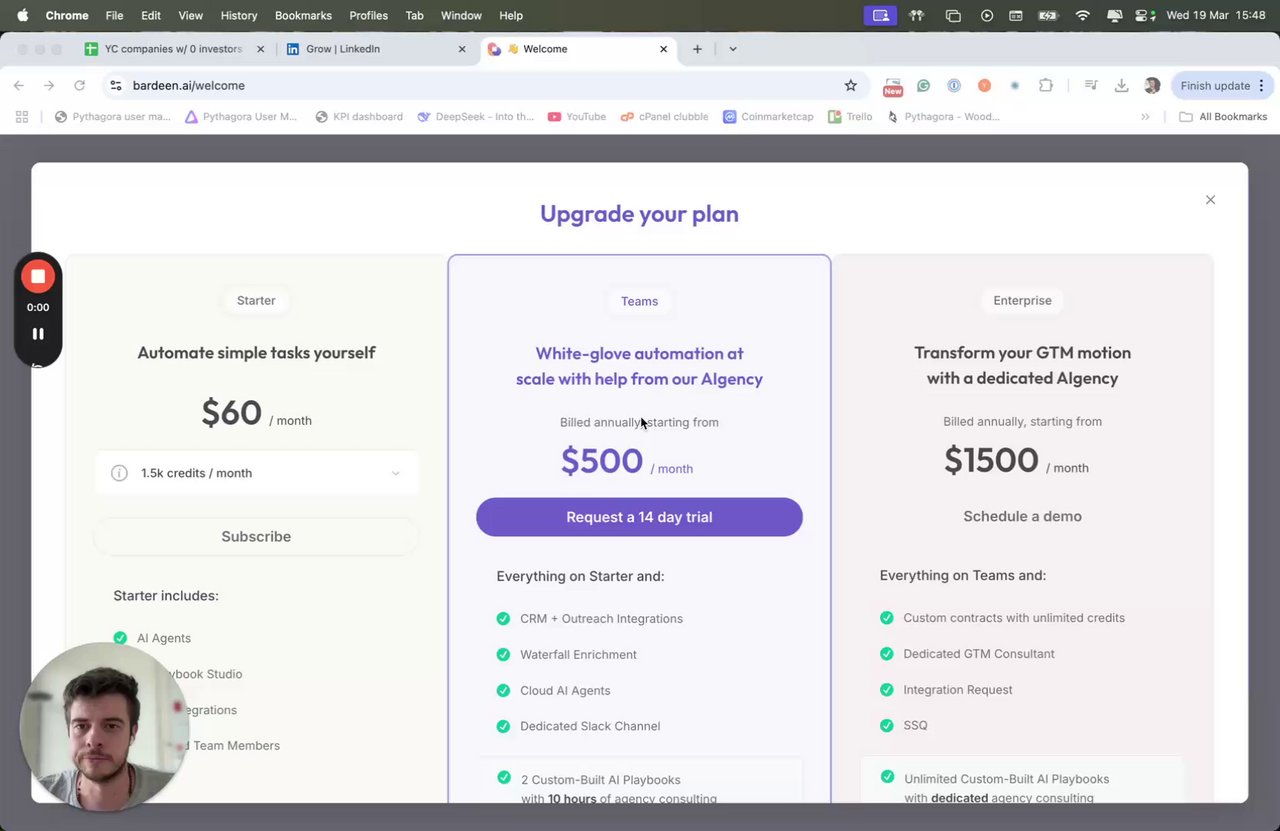Open the tab search dropdown arrow
The height and width of the screenshot is (831, 1280).
click(732, 49)
